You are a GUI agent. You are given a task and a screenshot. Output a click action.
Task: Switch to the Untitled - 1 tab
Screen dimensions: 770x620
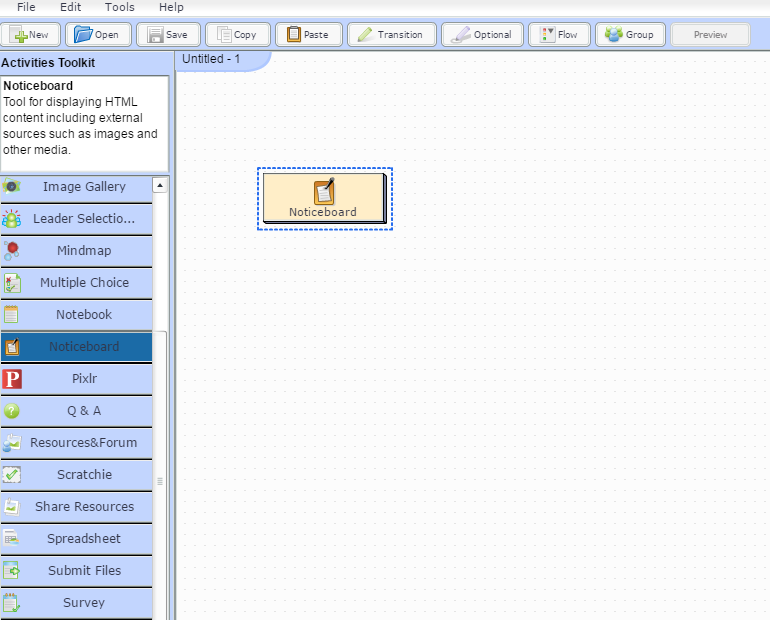(x=211, y=59)
